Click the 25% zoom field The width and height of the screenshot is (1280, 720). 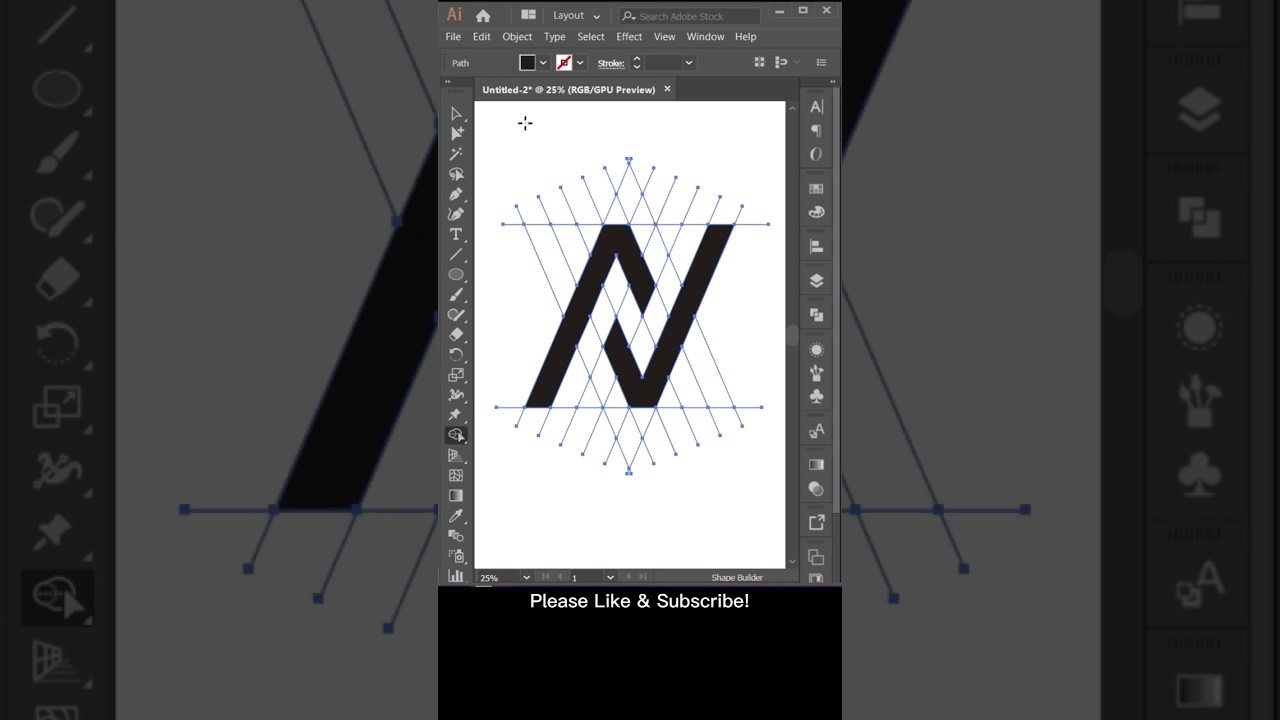coord(497,577)
